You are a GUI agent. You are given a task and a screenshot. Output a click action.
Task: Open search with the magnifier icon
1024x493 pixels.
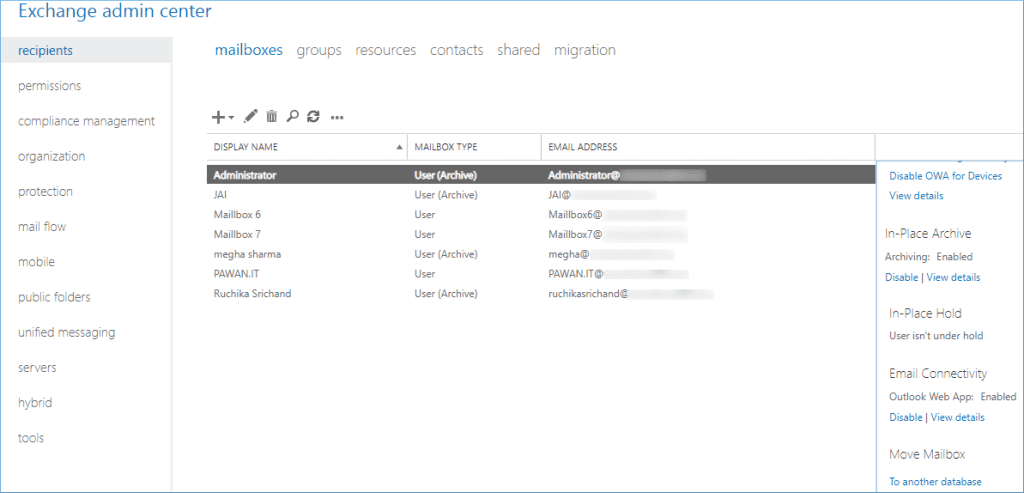(292, 117)
